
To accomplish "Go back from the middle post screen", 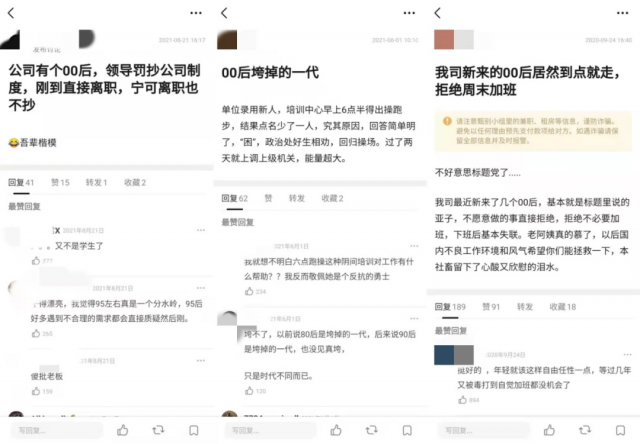I will (x=224, y=13).
